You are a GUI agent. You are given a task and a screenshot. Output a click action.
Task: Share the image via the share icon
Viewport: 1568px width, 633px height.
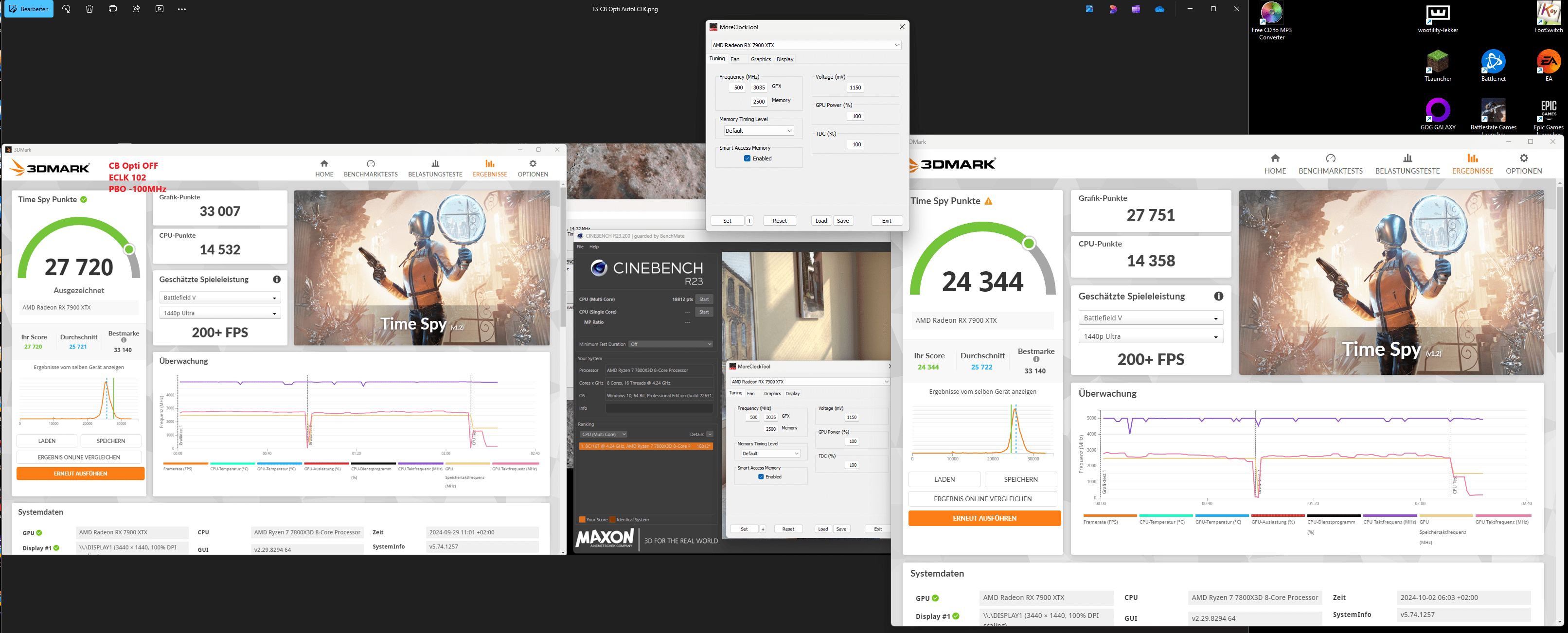(136, 9)
